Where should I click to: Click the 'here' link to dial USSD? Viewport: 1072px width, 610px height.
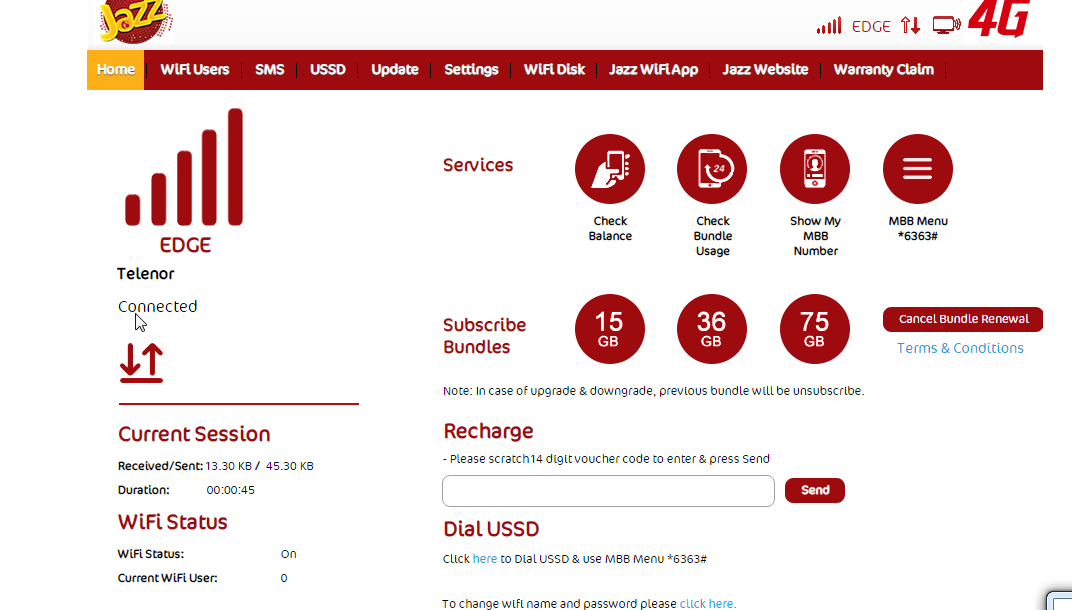pyautogui.click(x=485, y=559)
